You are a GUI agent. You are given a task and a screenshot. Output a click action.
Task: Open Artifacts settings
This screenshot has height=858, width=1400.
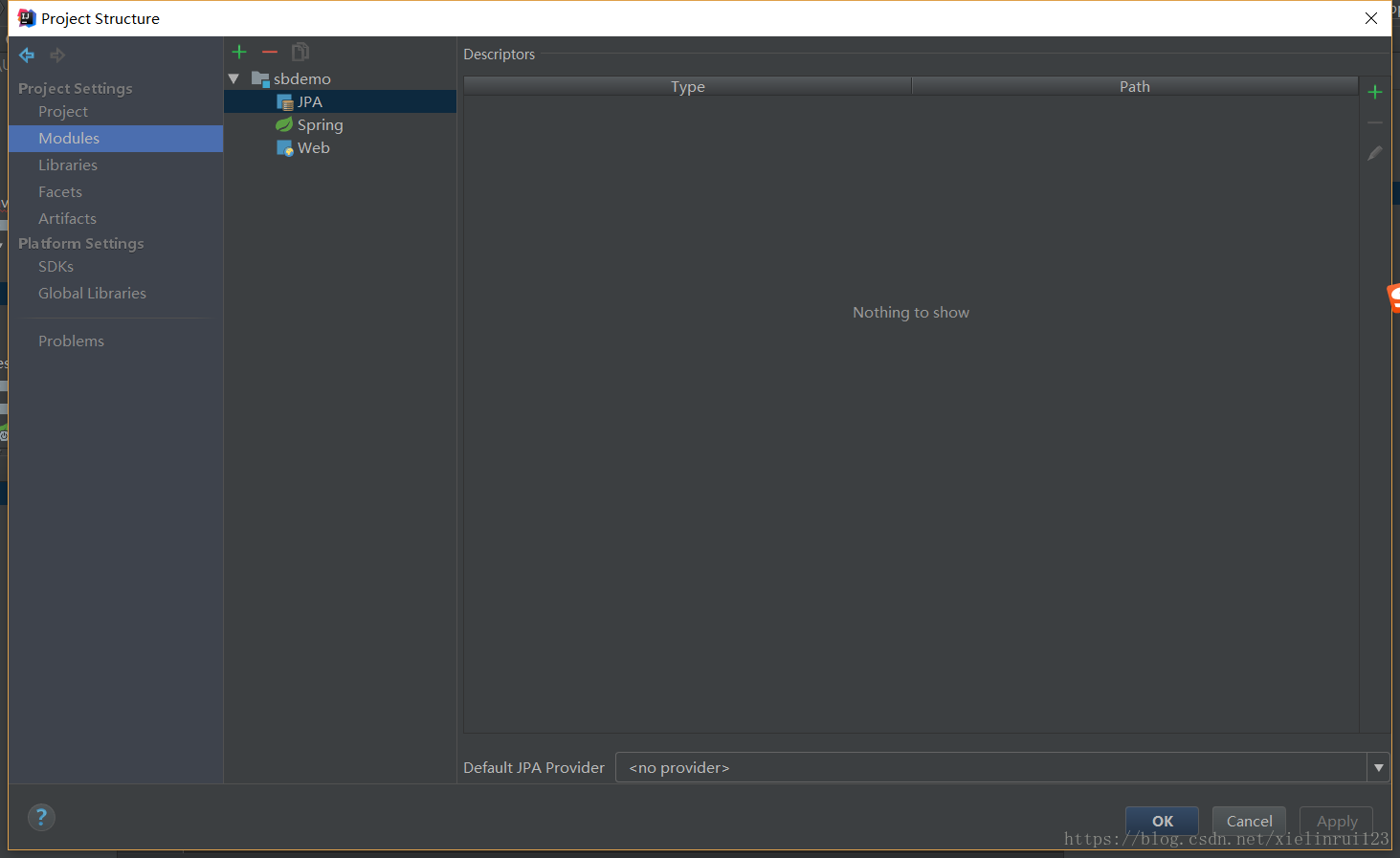67,219
